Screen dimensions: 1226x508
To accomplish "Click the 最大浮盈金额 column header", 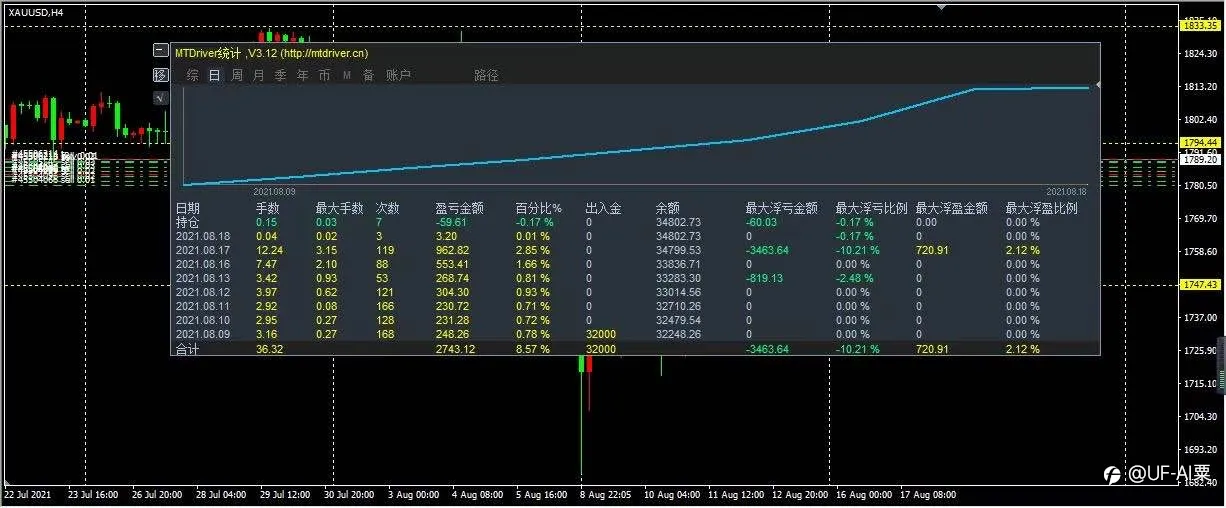I will (x=952, y=208).
